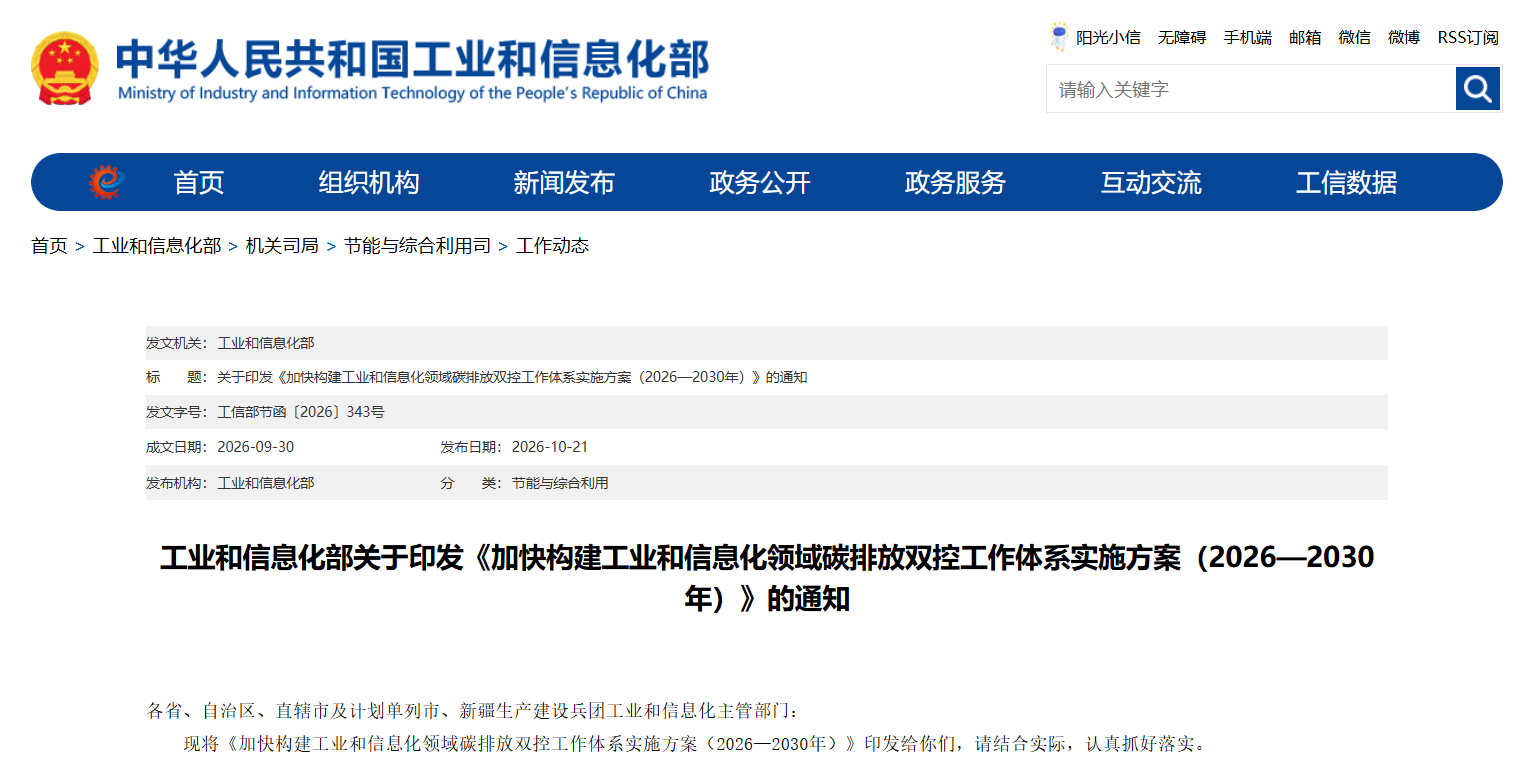Open the 邮箱 link

click(1305, 37)
